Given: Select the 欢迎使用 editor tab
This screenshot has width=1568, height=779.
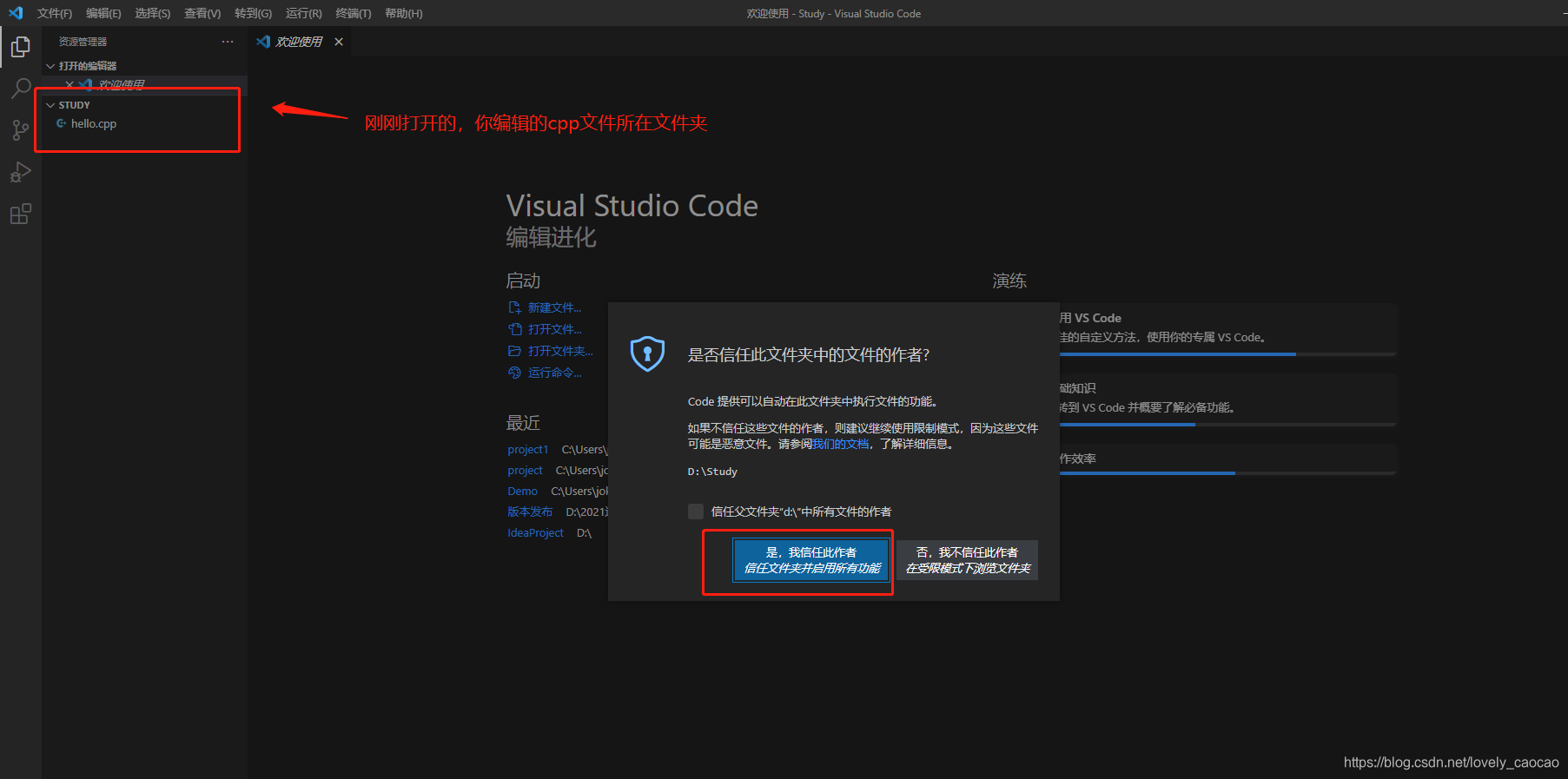Looking at the screenshot, I should tap(300, 42).
